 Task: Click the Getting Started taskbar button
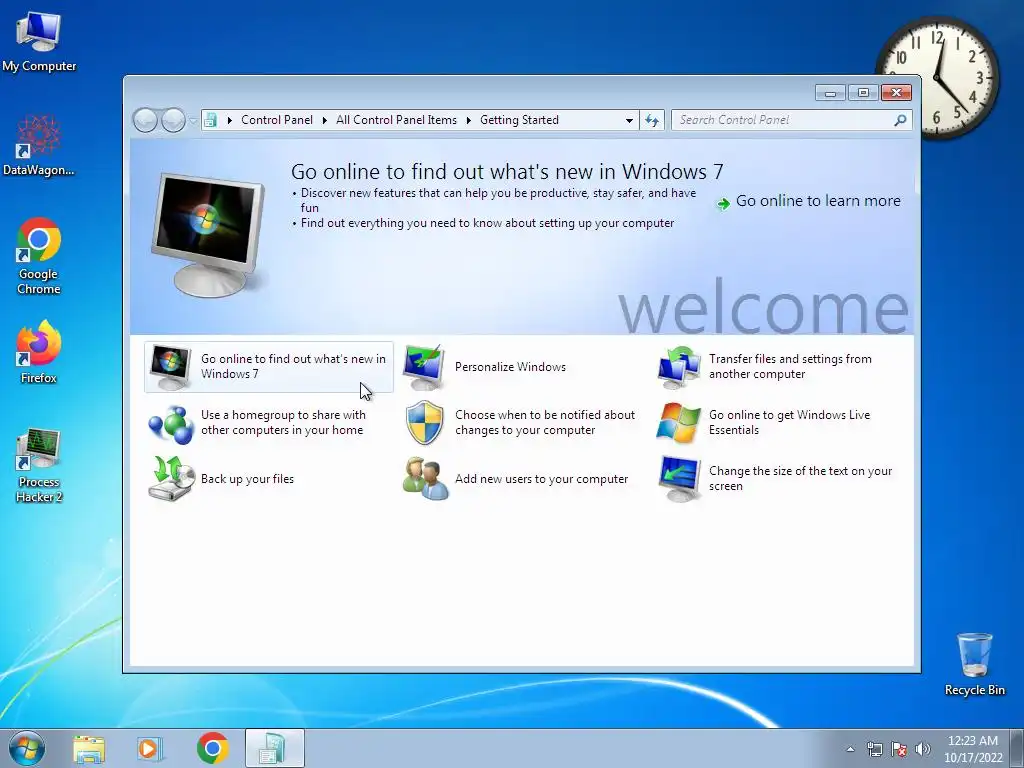pos(274,749)
